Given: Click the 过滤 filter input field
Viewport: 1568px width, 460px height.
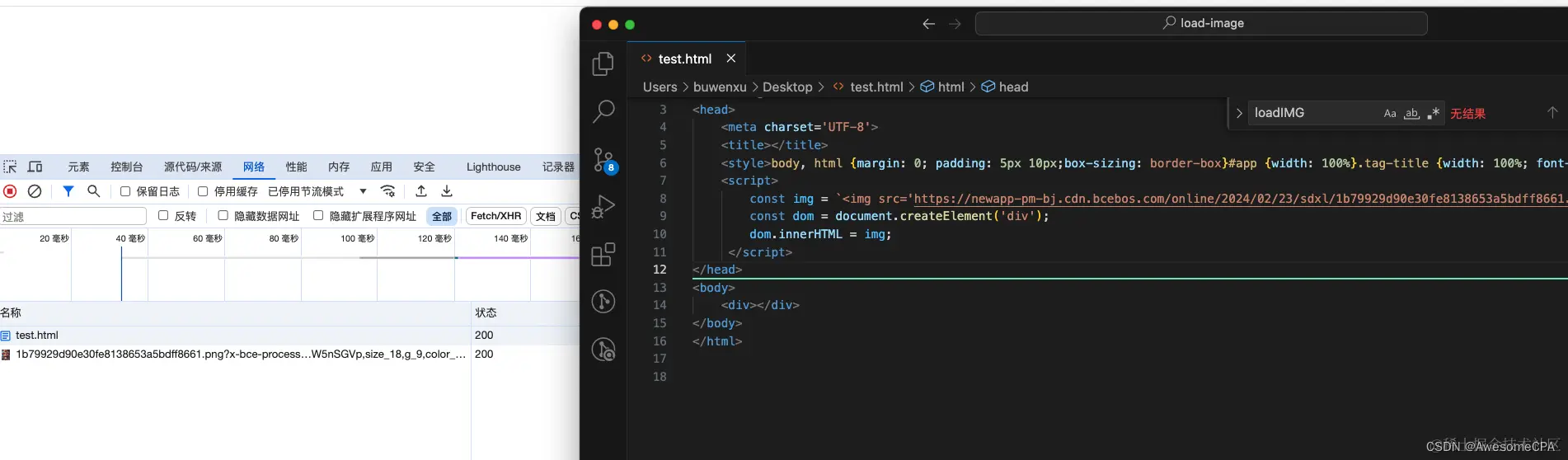Looking at the screenshot, I should 73,216.
